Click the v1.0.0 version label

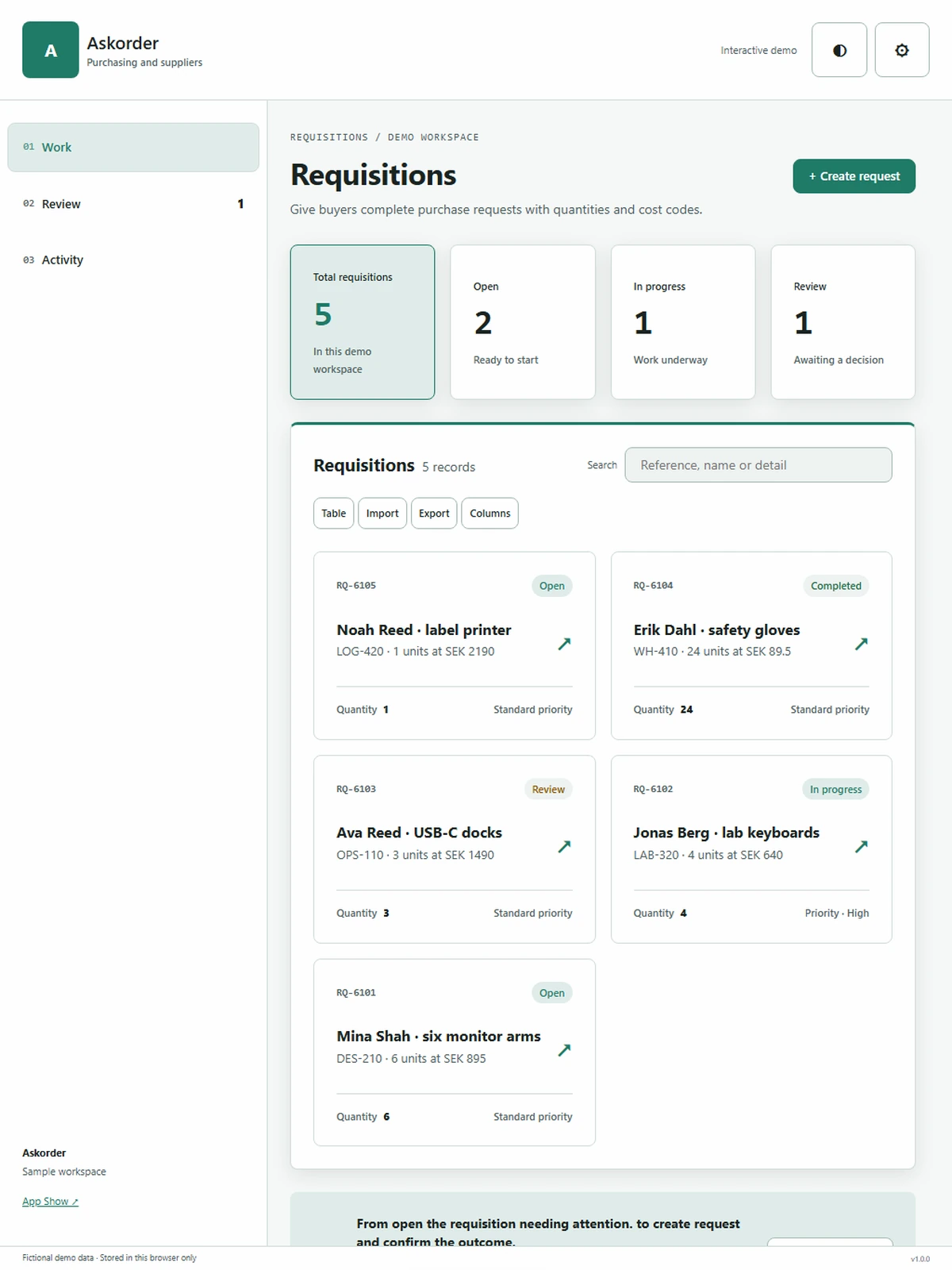point(920,1259)
